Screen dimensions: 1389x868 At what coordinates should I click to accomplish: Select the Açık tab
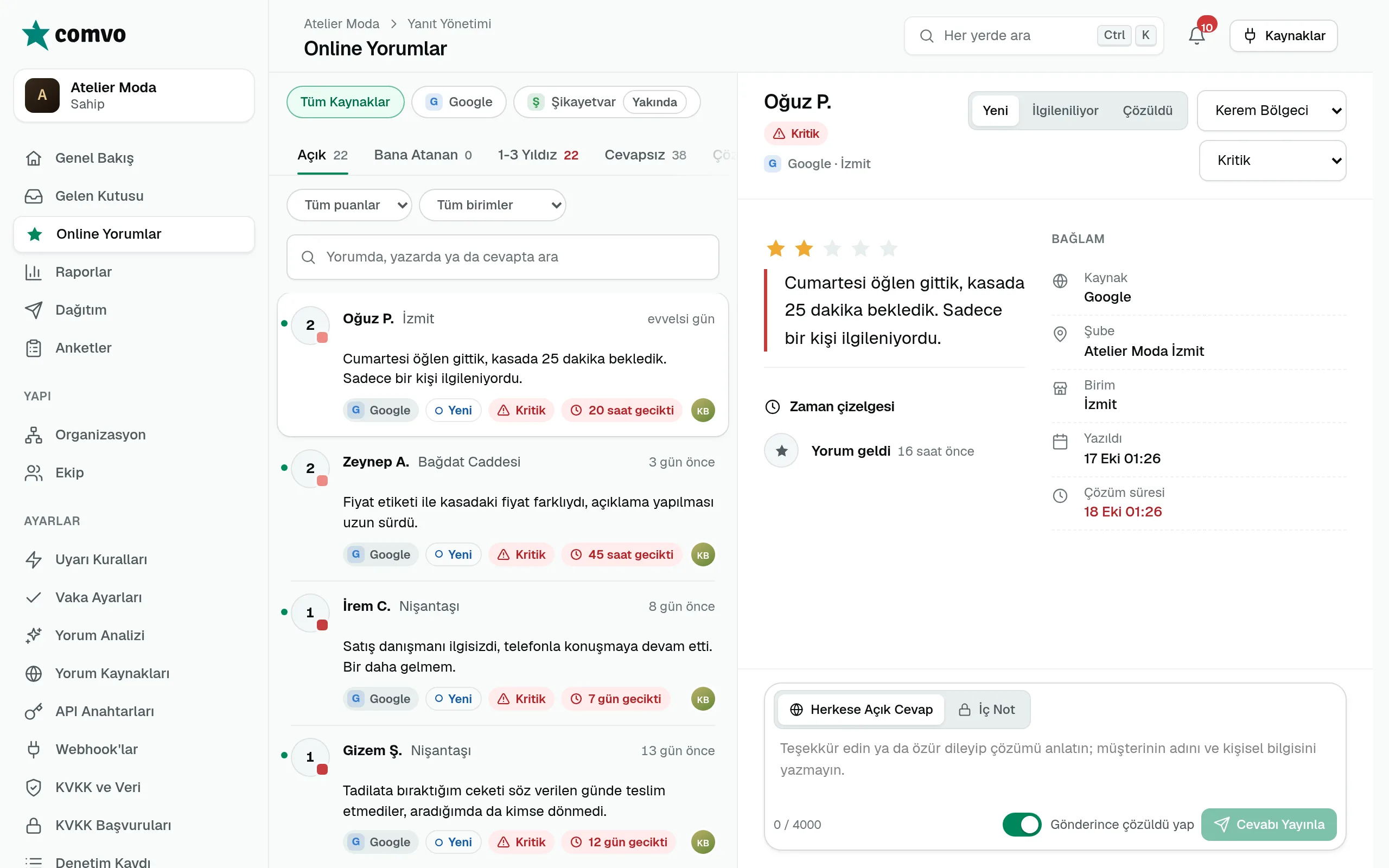pyautogui.click(x=323, y=155)
